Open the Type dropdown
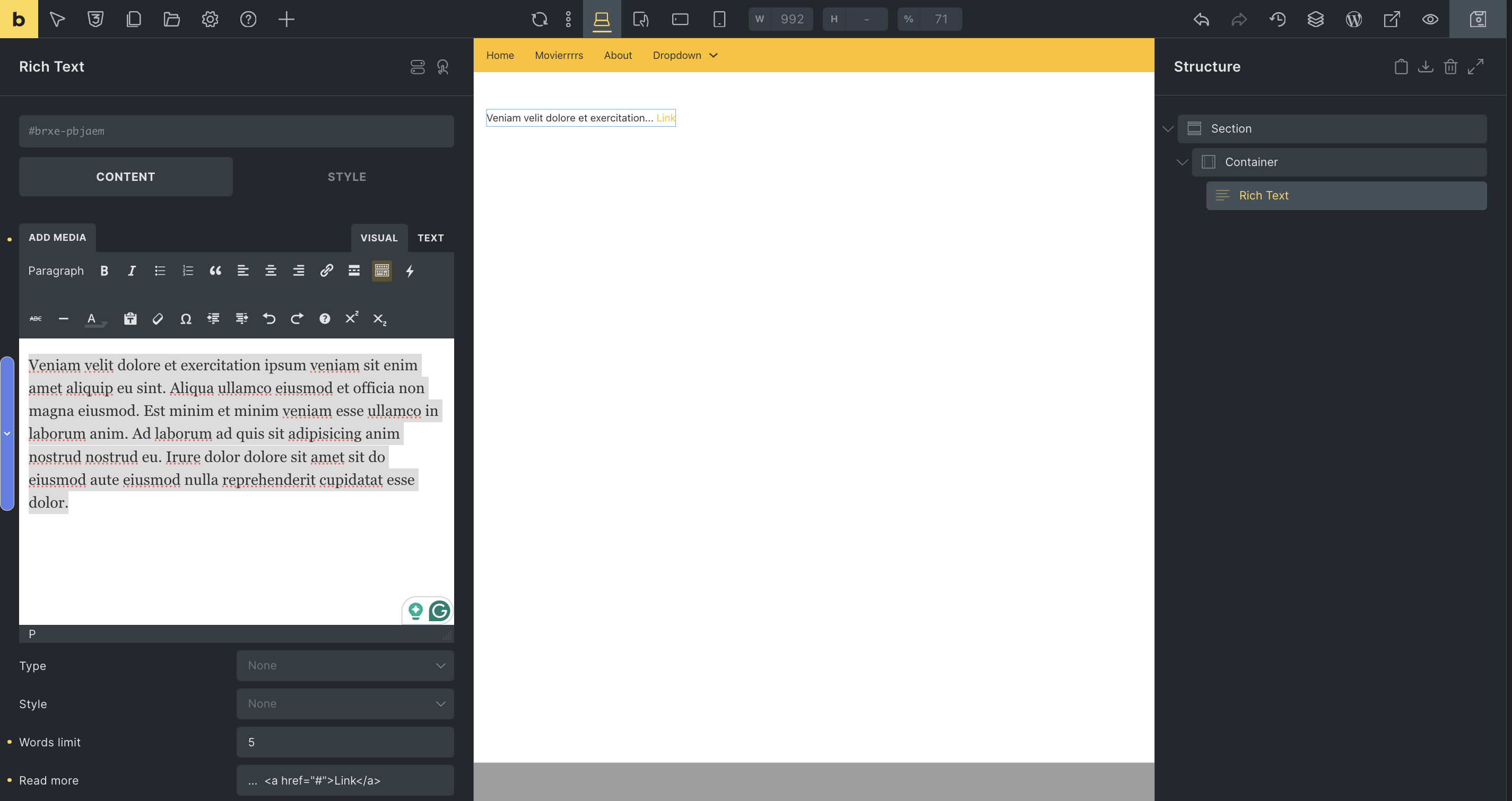Viewport: 1512px width, 801px height. (x=345, y=665)
